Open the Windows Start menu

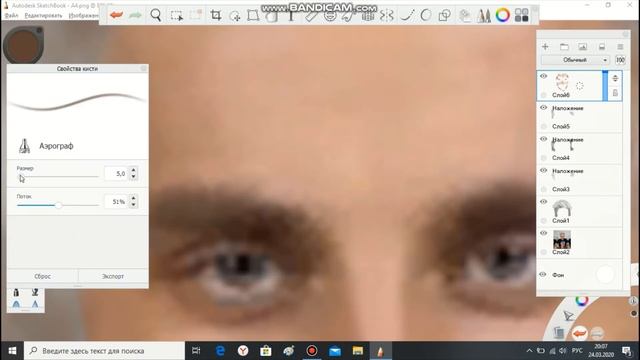12,351
